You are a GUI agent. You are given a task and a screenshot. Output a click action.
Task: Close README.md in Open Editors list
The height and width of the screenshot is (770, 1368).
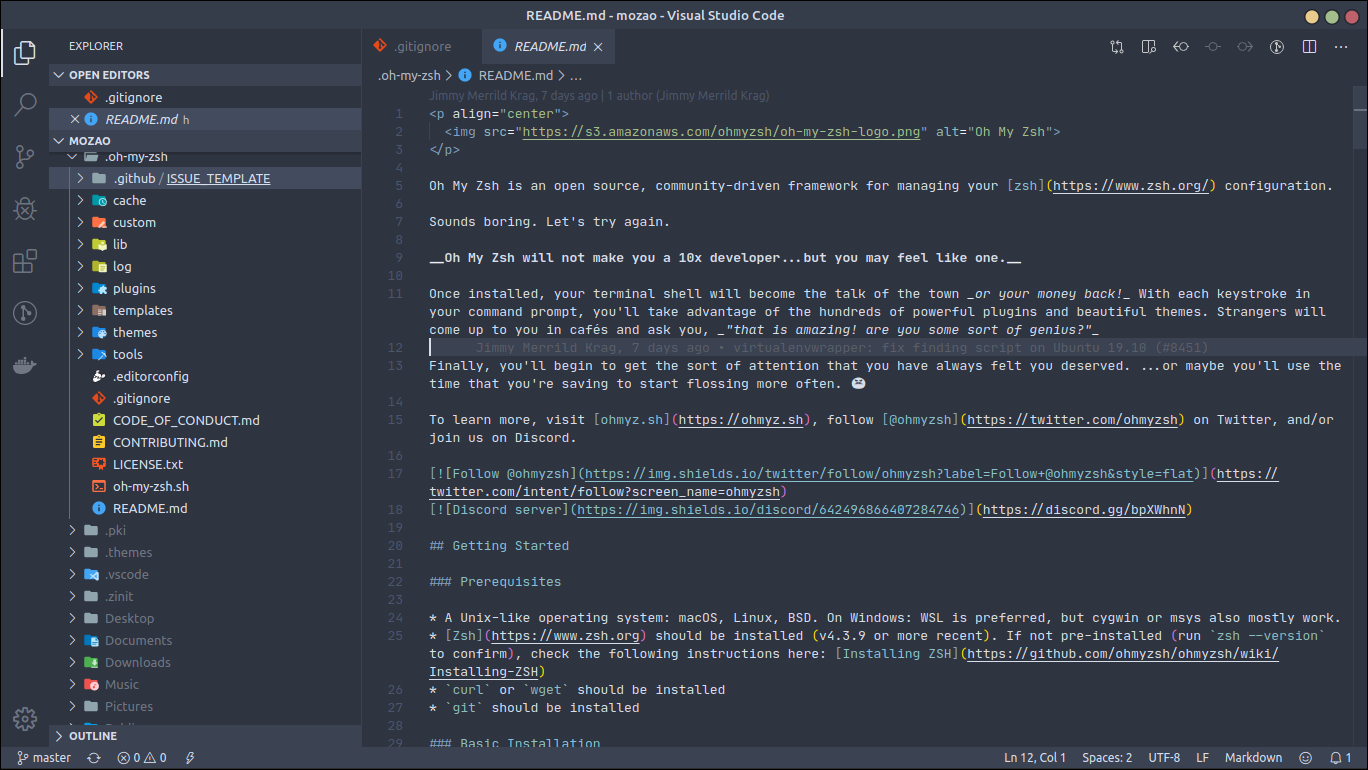[75, 119]
